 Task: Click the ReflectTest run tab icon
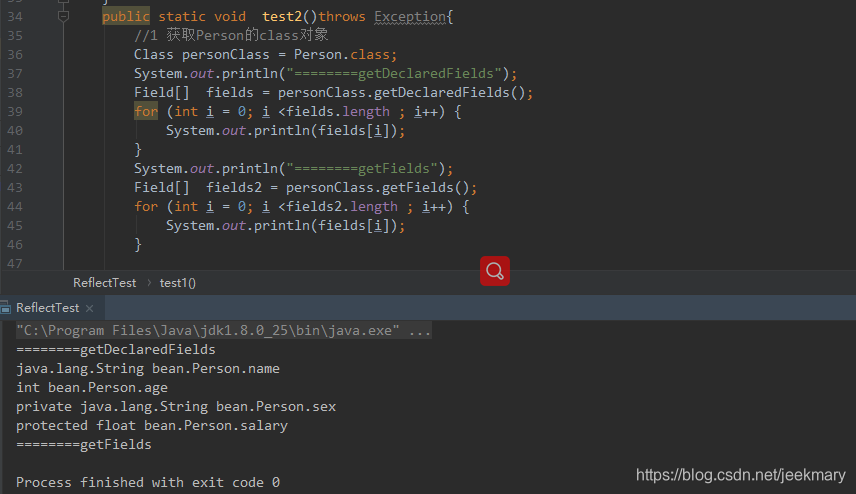[x=5, y=308]
